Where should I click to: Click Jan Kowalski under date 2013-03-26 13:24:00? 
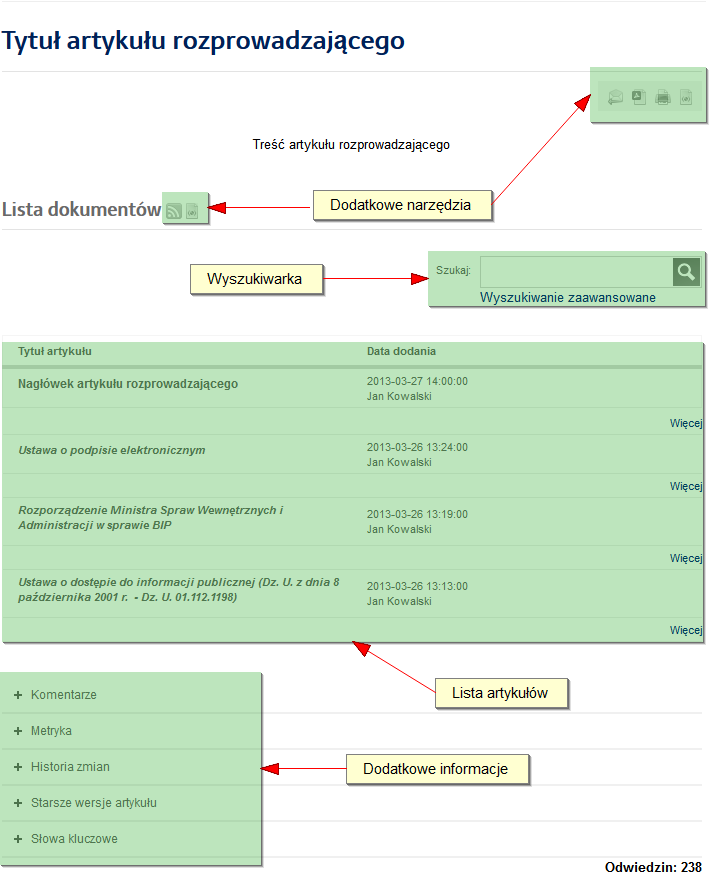pyautogui.click(x=399, y=462)
